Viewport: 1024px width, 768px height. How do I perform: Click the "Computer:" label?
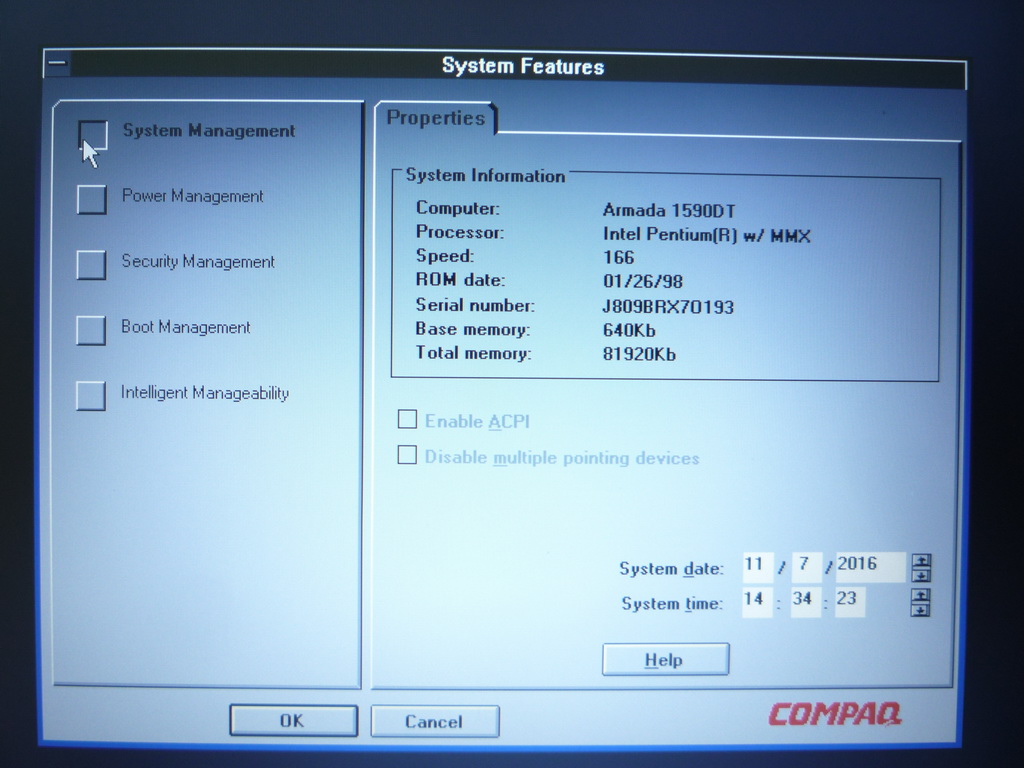point(458,208)
